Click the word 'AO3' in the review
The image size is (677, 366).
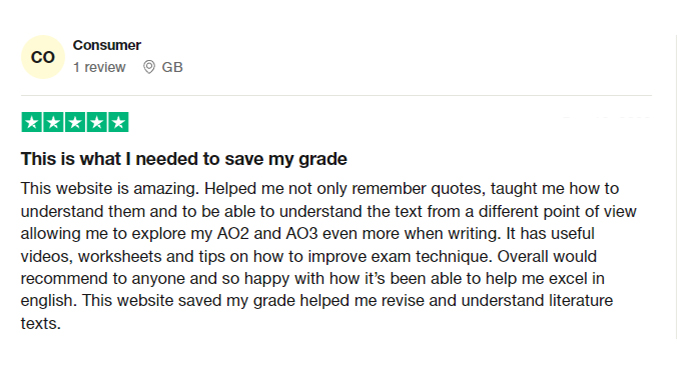302,233
